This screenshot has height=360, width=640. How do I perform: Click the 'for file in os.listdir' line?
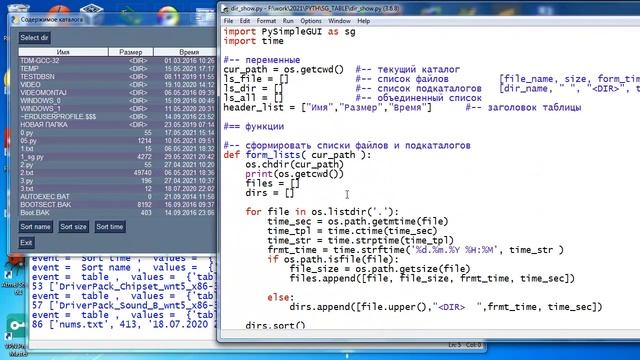[x=322, y=212]
